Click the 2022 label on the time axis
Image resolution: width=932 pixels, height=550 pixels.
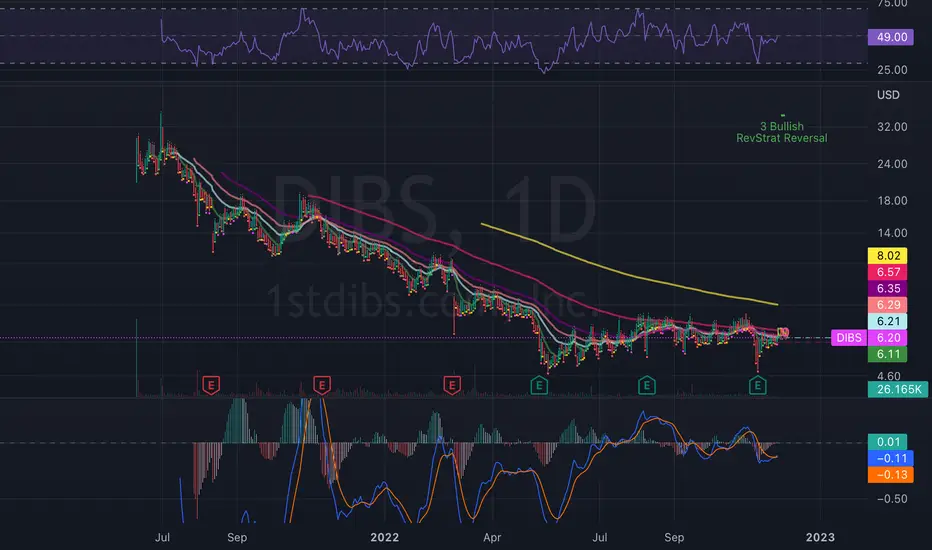click(385, 538)
